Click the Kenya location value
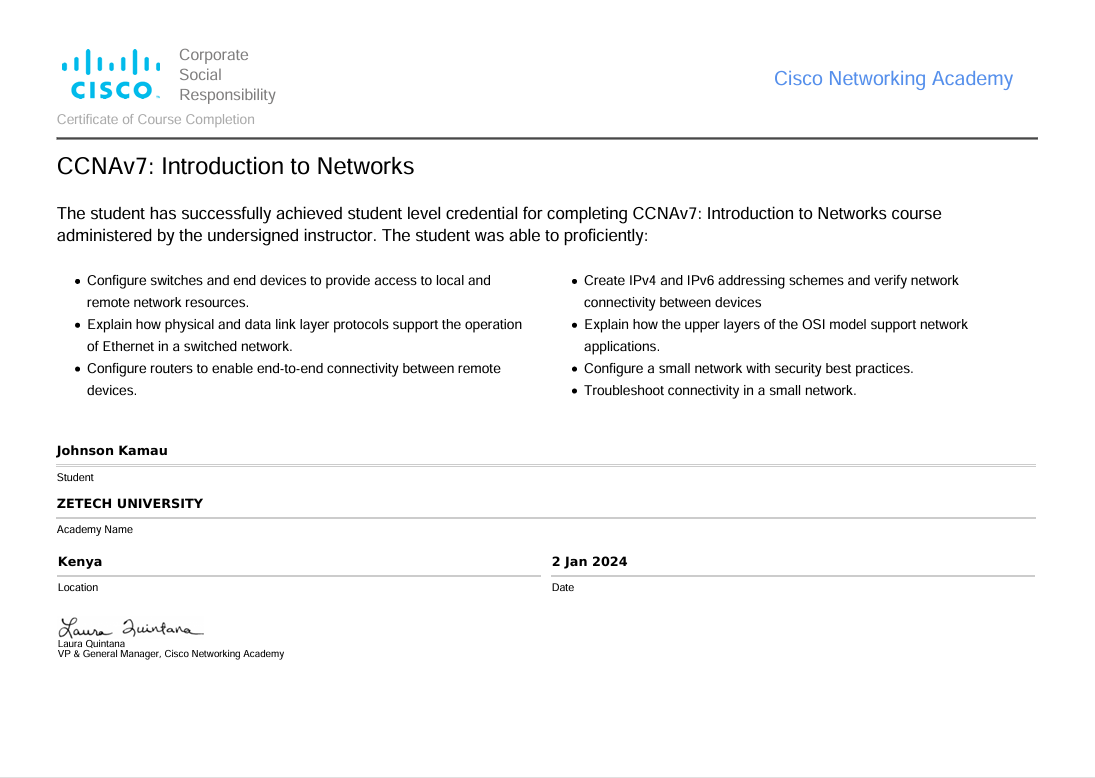Viewport: 1095px width, 778px height. coord(80,562)
